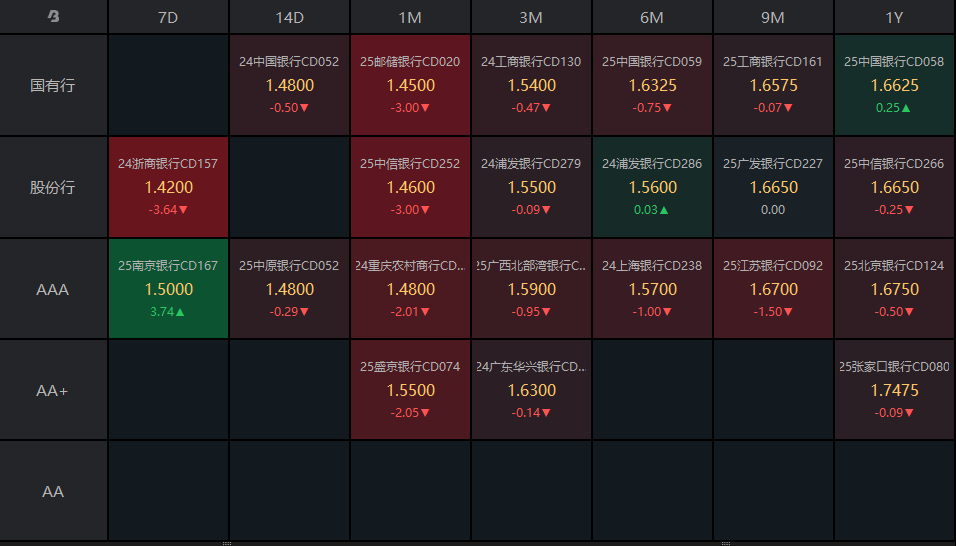Click the -3.64 down change value
Image resolution: width=956 pixels, height=546 pixels.
168,210
